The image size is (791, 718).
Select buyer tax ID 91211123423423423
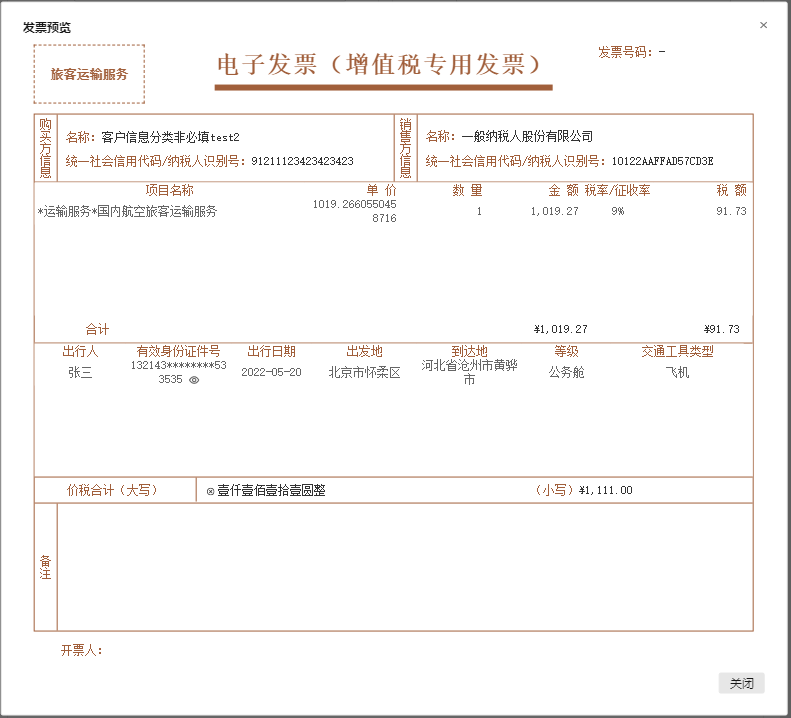pyautogui.click(x=302, y=161)
